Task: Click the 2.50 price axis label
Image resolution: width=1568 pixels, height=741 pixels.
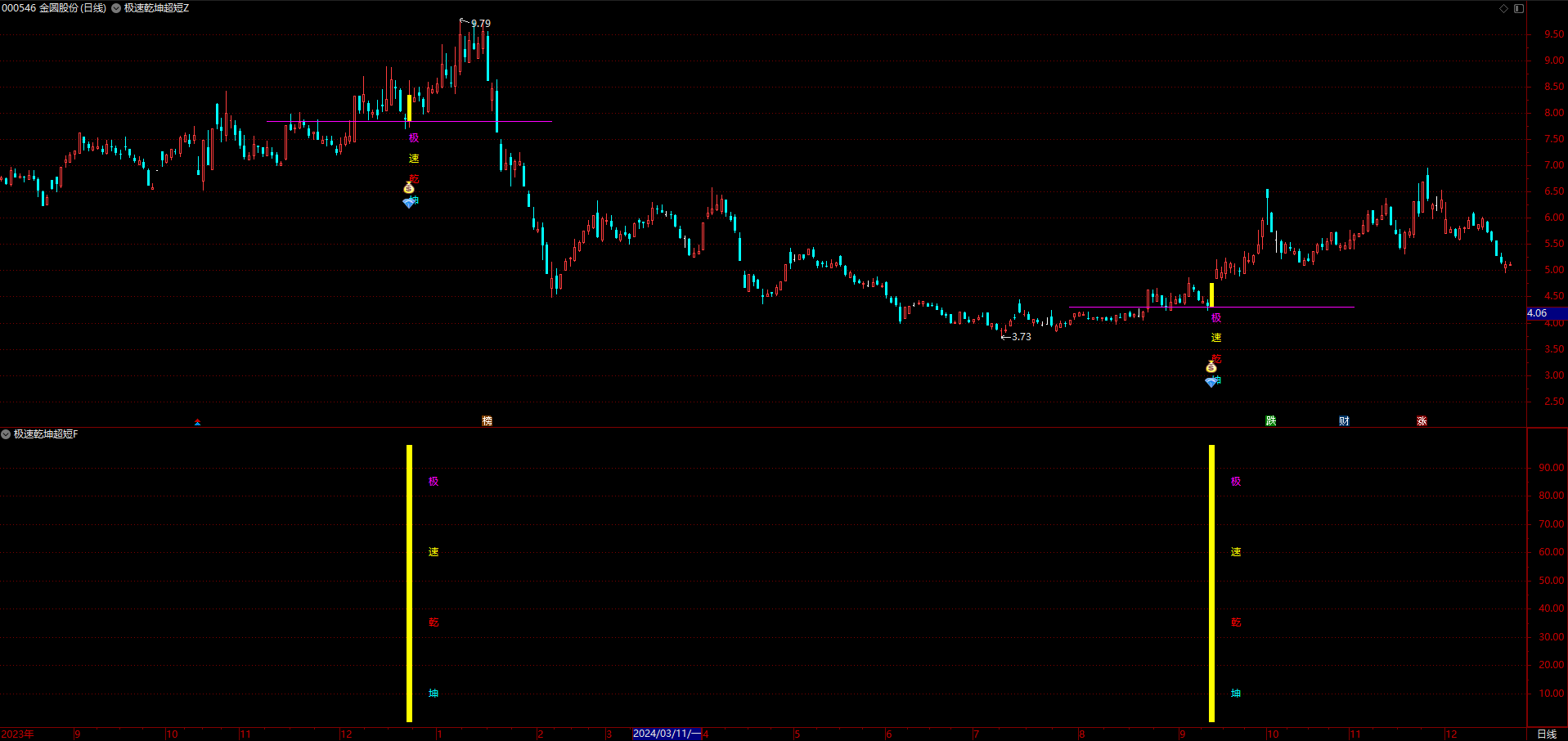Action: pos(1554,402)
